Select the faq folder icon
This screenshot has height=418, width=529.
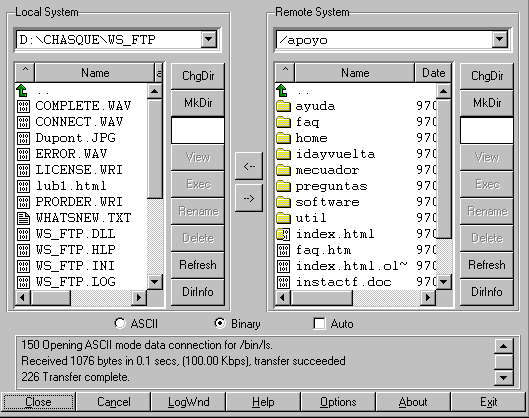283,122
